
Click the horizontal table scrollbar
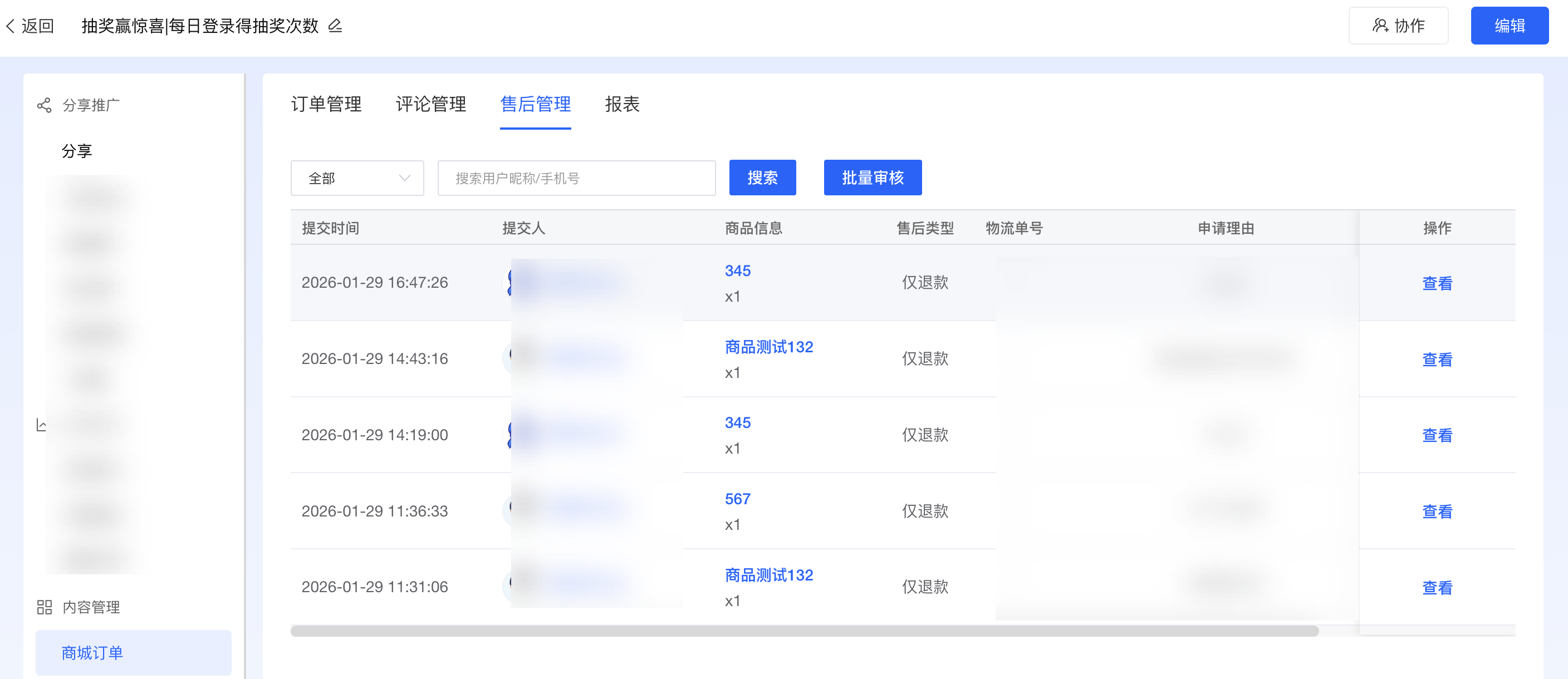(x=803, y=631)
